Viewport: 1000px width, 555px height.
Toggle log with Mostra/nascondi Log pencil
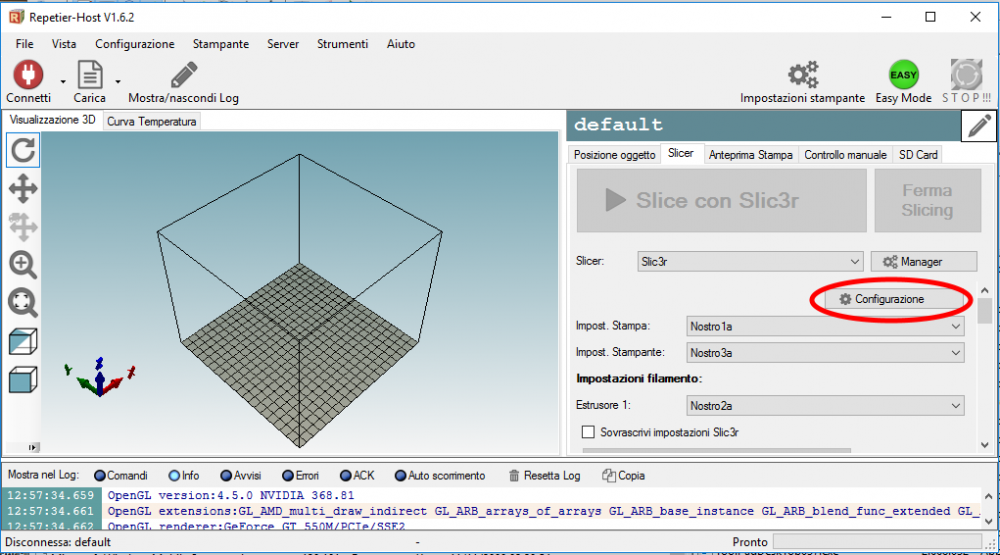[183, 76]
